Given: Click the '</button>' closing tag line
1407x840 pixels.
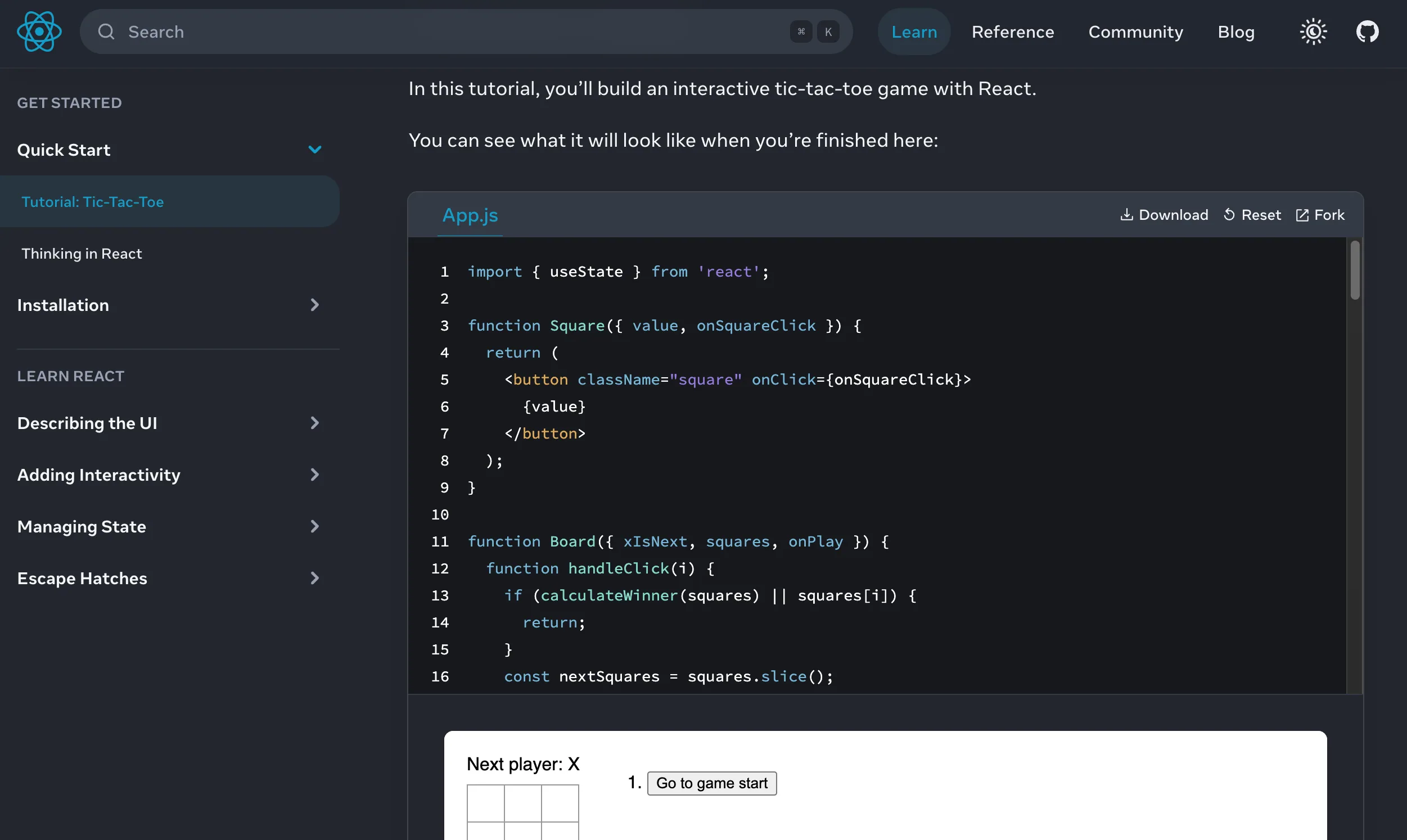Looking at the screenshot, I should point(544,433).
